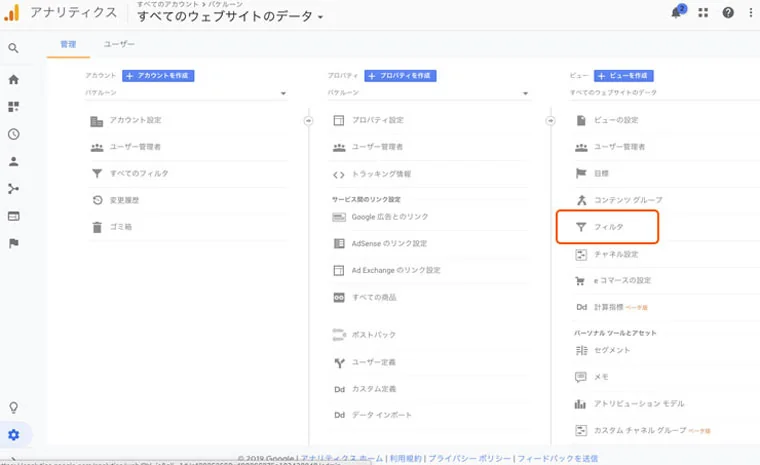Expand the property selector dropdown
Viewport: 760px width, 465px height.
(428, 93)
